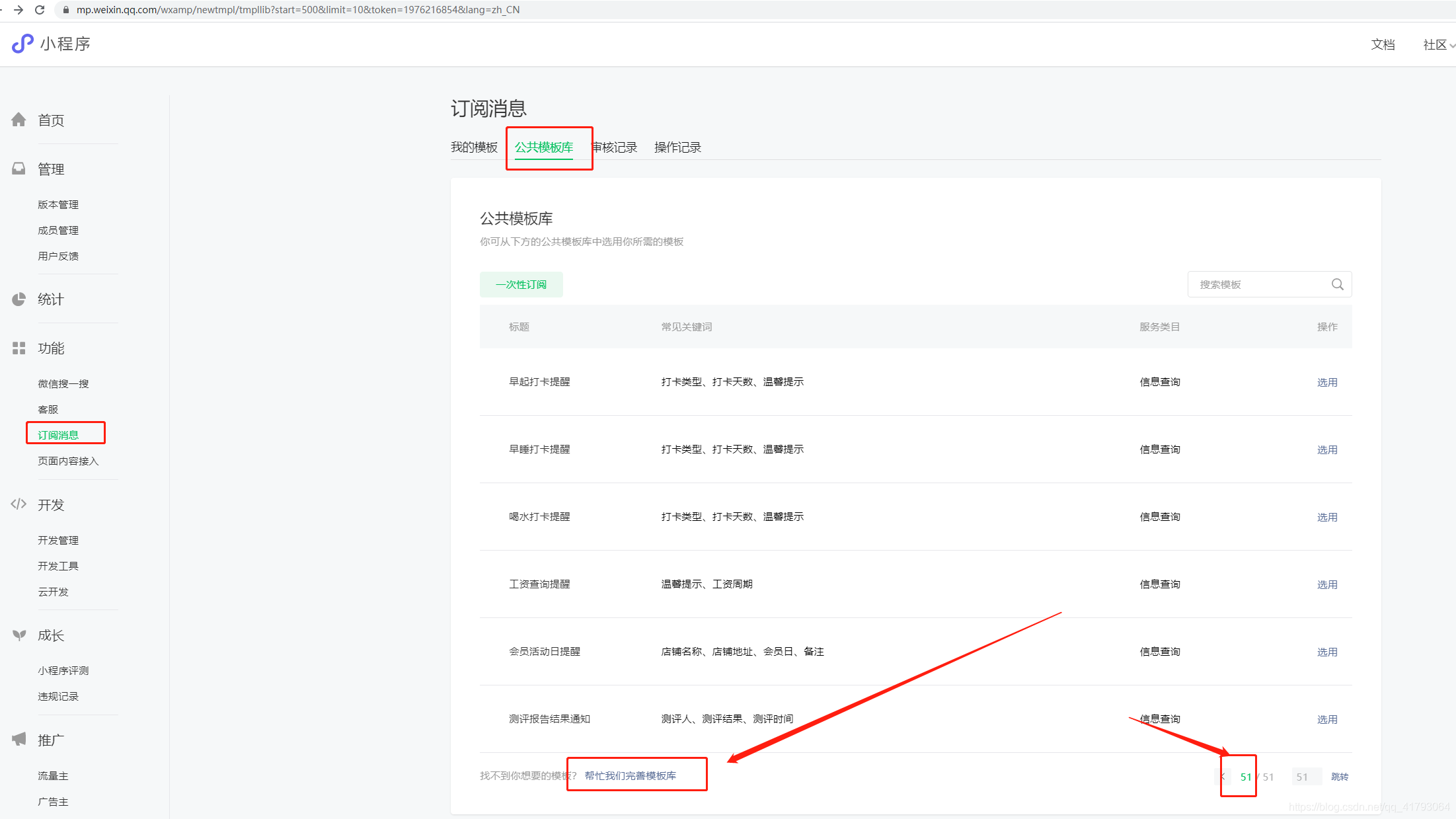The image size is (1456, 819).
Task: Click keywords 店铺名称、店铺地址、会员日、备注
Action: [x=742, y=651]
